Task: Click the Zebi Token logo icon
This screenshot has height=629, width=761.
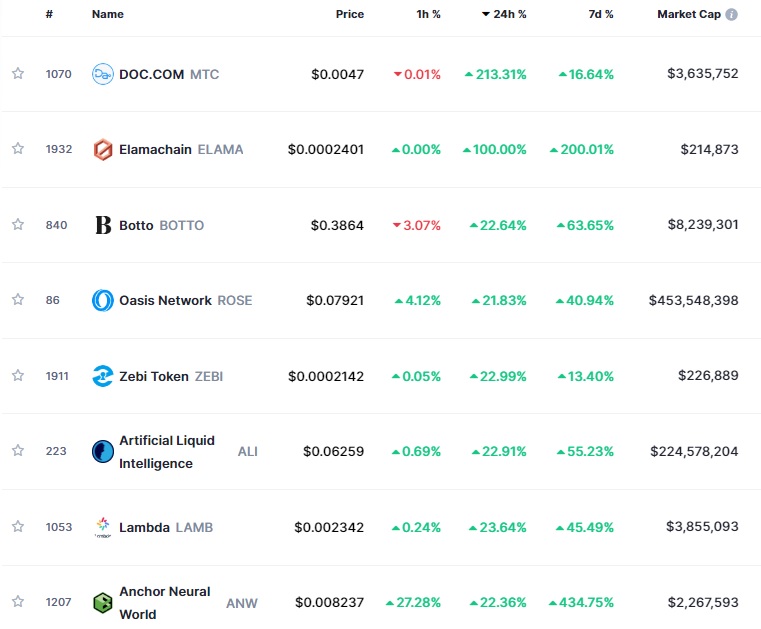Action: point(103,376)
